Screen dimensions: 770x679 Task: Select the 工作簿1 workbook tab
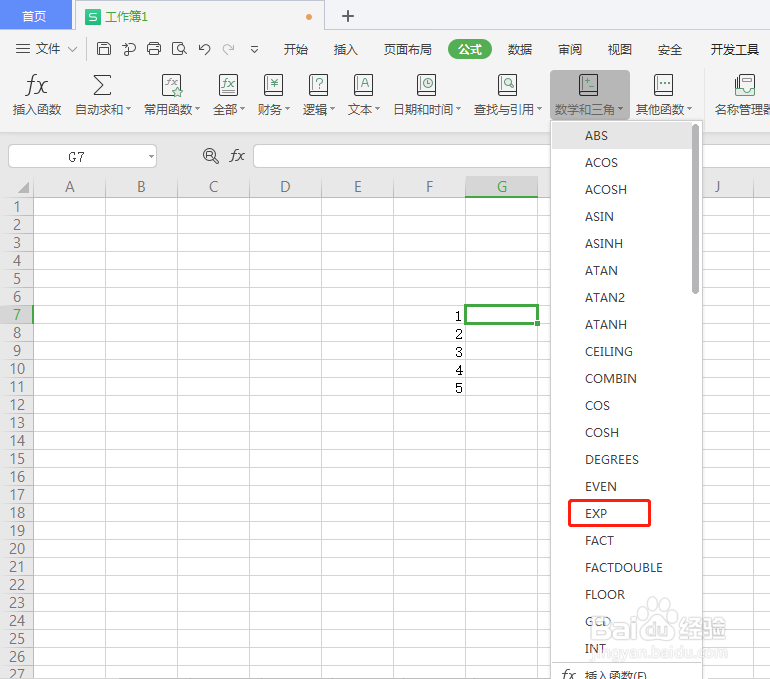(x=199, y=16)
